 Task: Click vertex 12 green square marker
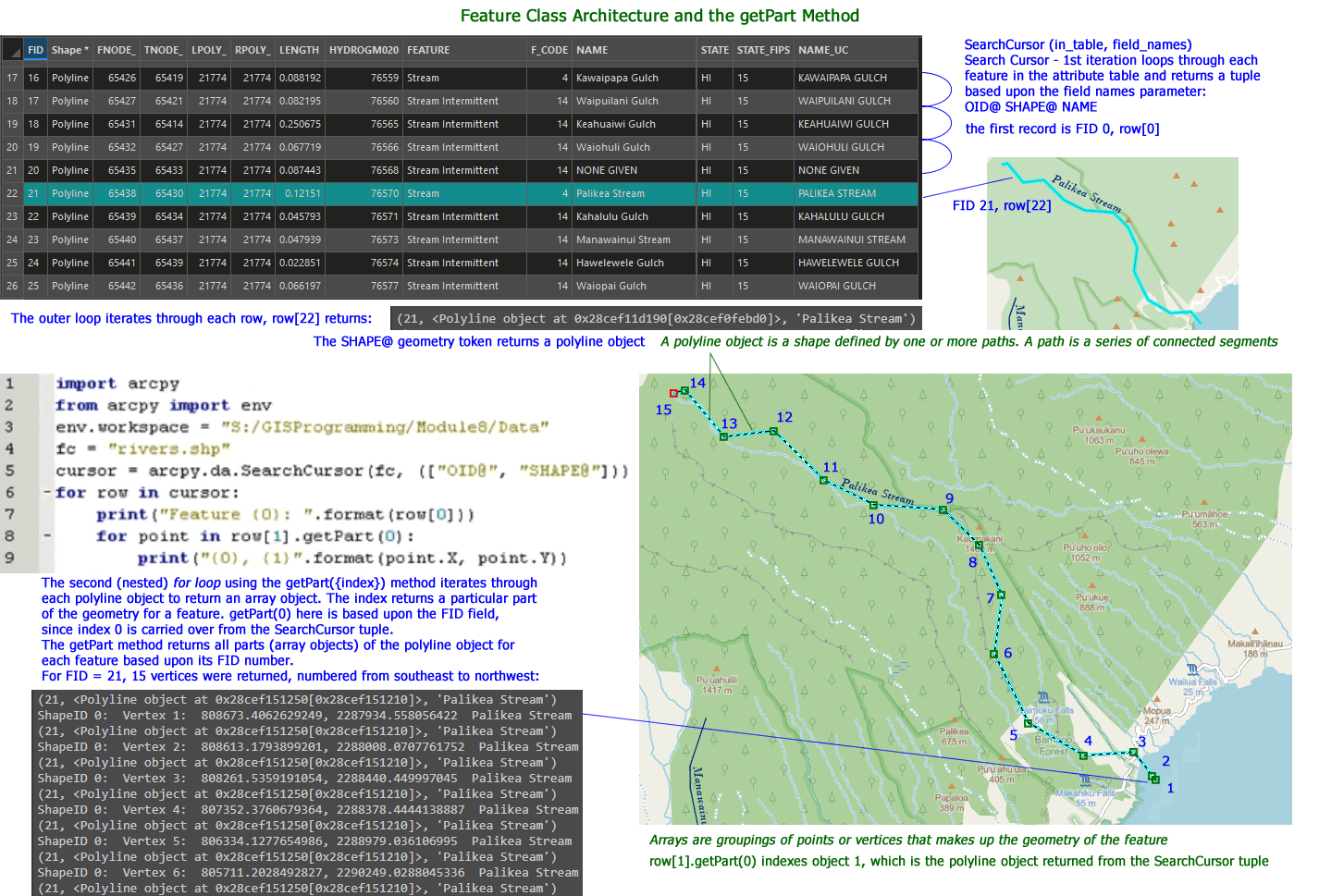(773, 432)
